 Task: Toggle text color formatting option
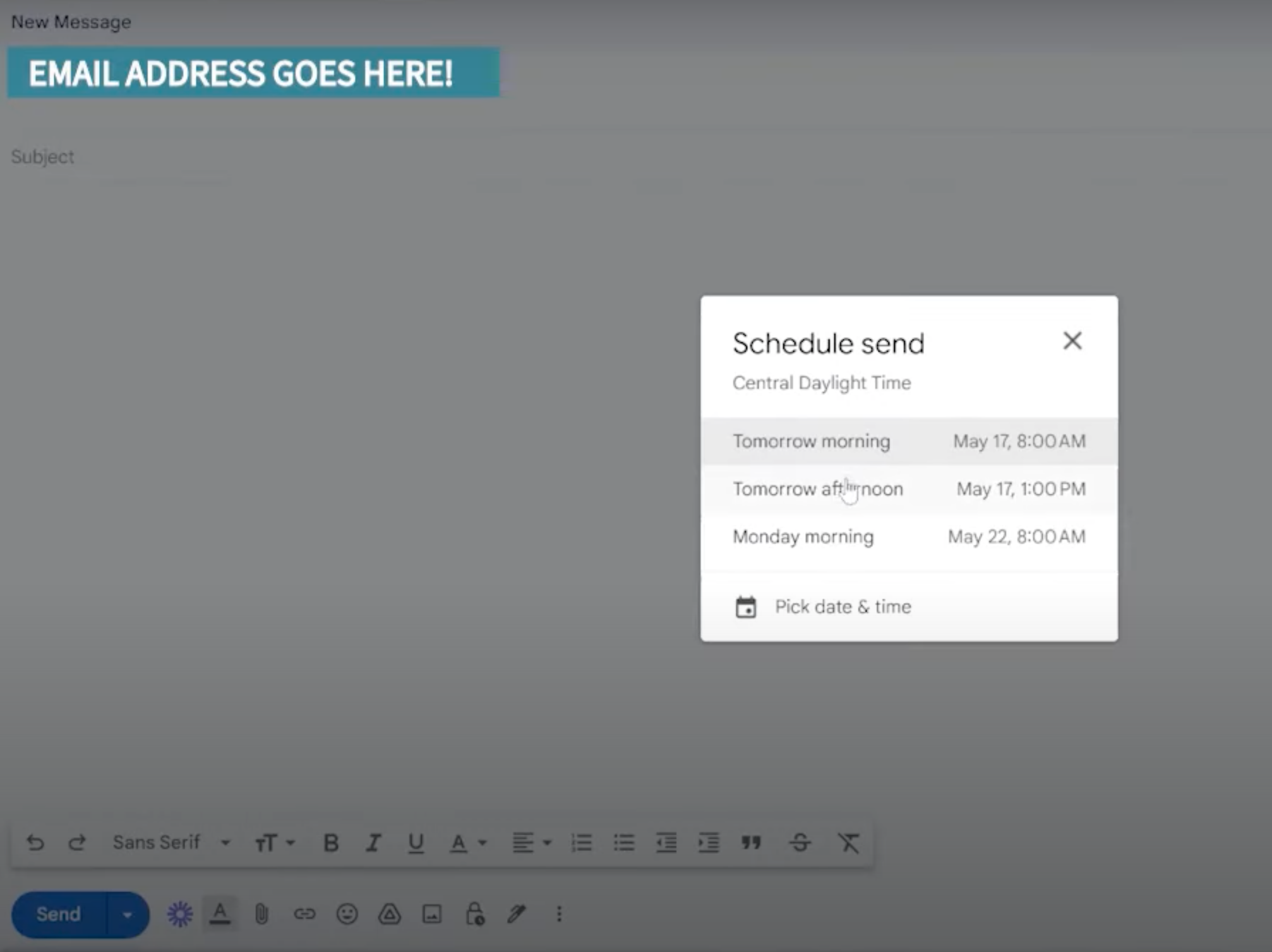click(458, 842)
